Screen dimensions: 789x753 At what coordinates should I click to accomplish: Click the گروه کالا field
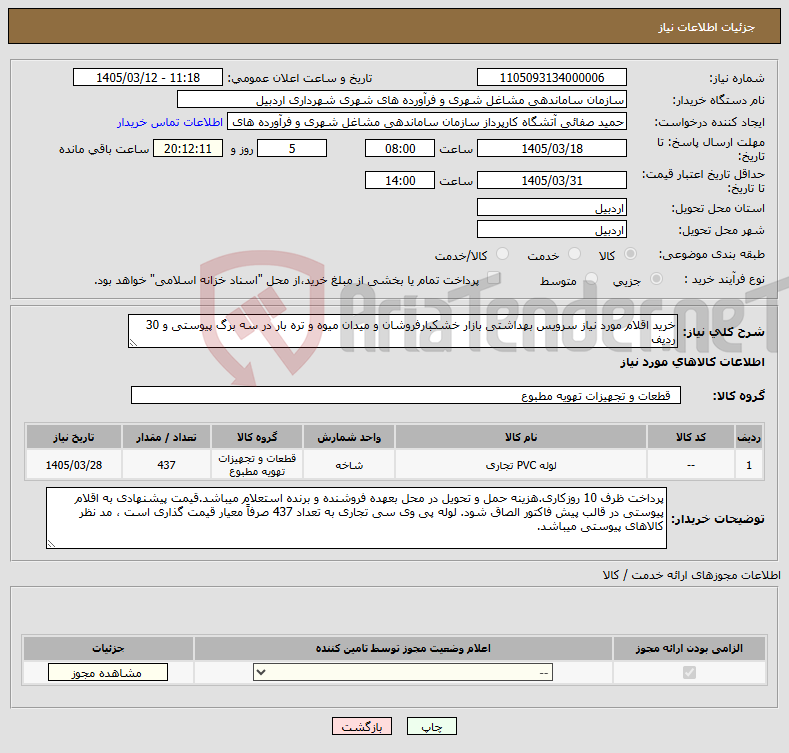pyautogui.click(x=406, y=396)
